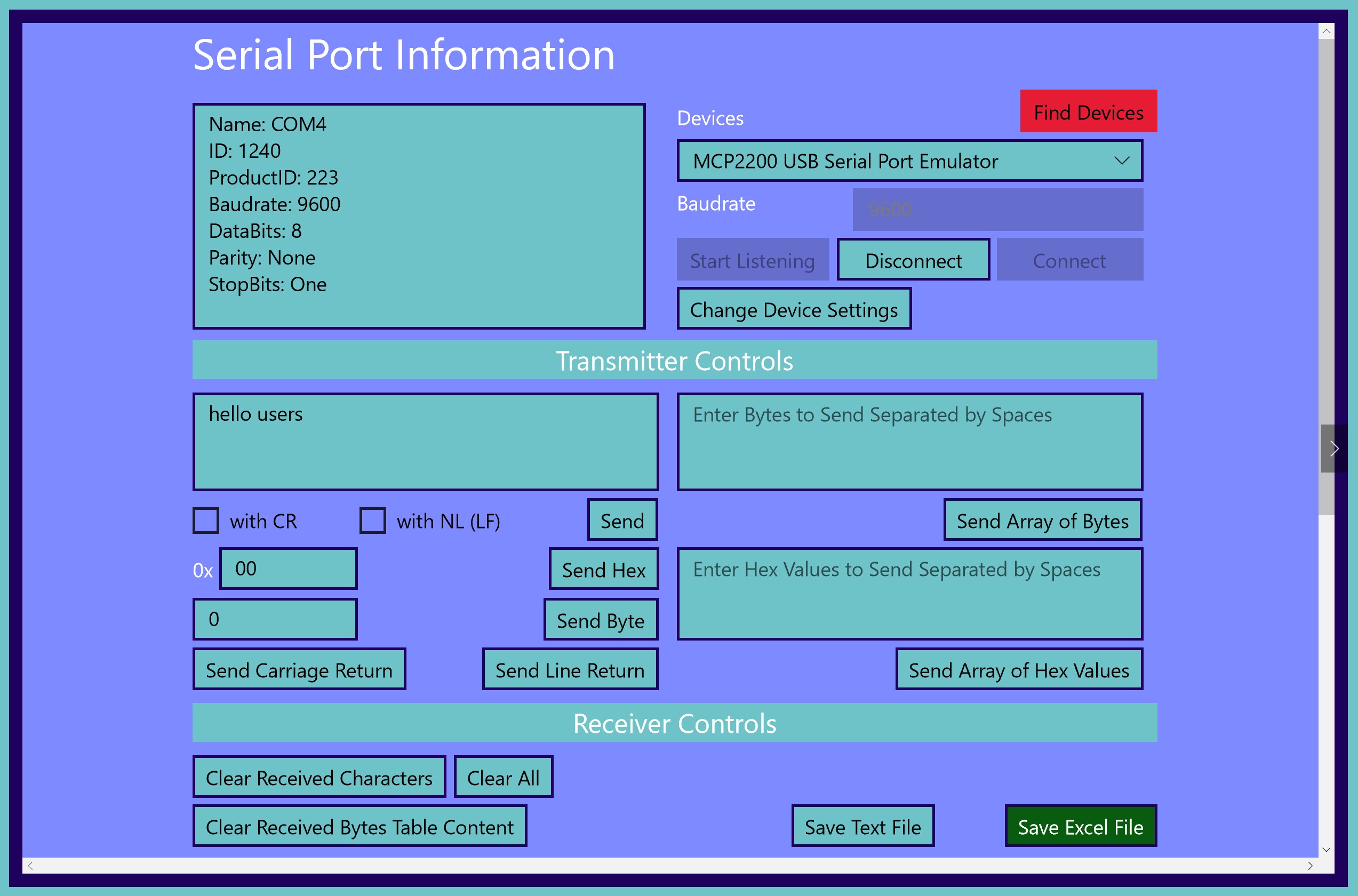Click horizontal scrollbar left arrow
Viewport: 1358px width, 896px height.
30,866
